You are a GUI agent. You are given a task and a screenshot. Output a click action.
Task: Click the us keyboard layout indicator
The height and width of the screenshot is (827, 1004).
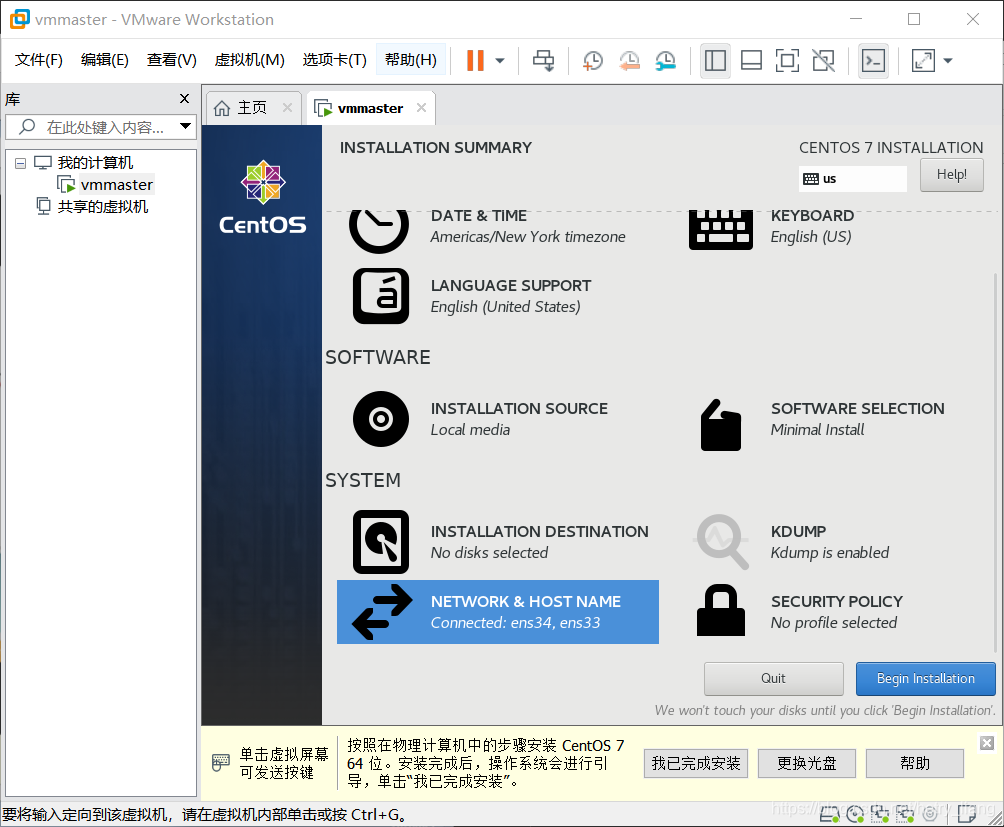pyautogui.click(x=852, y=179)
